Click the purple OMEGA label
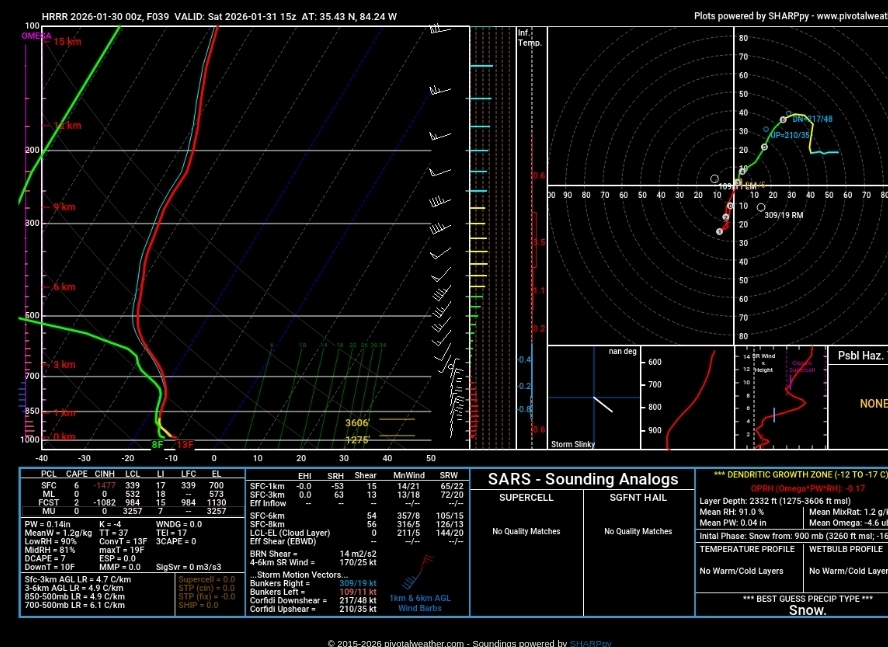Screen dimensions: 888x647 pyautogui.click(x=36, y=36)
